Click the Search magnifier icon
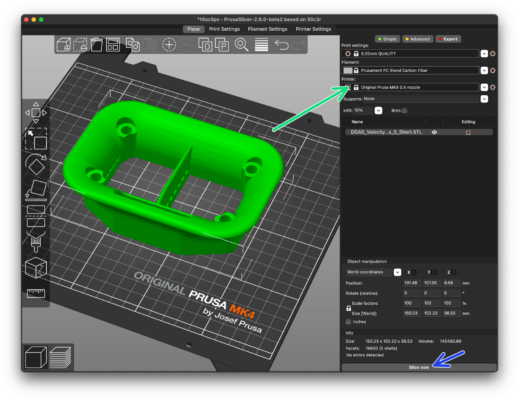519x400 pixels. 241,45
